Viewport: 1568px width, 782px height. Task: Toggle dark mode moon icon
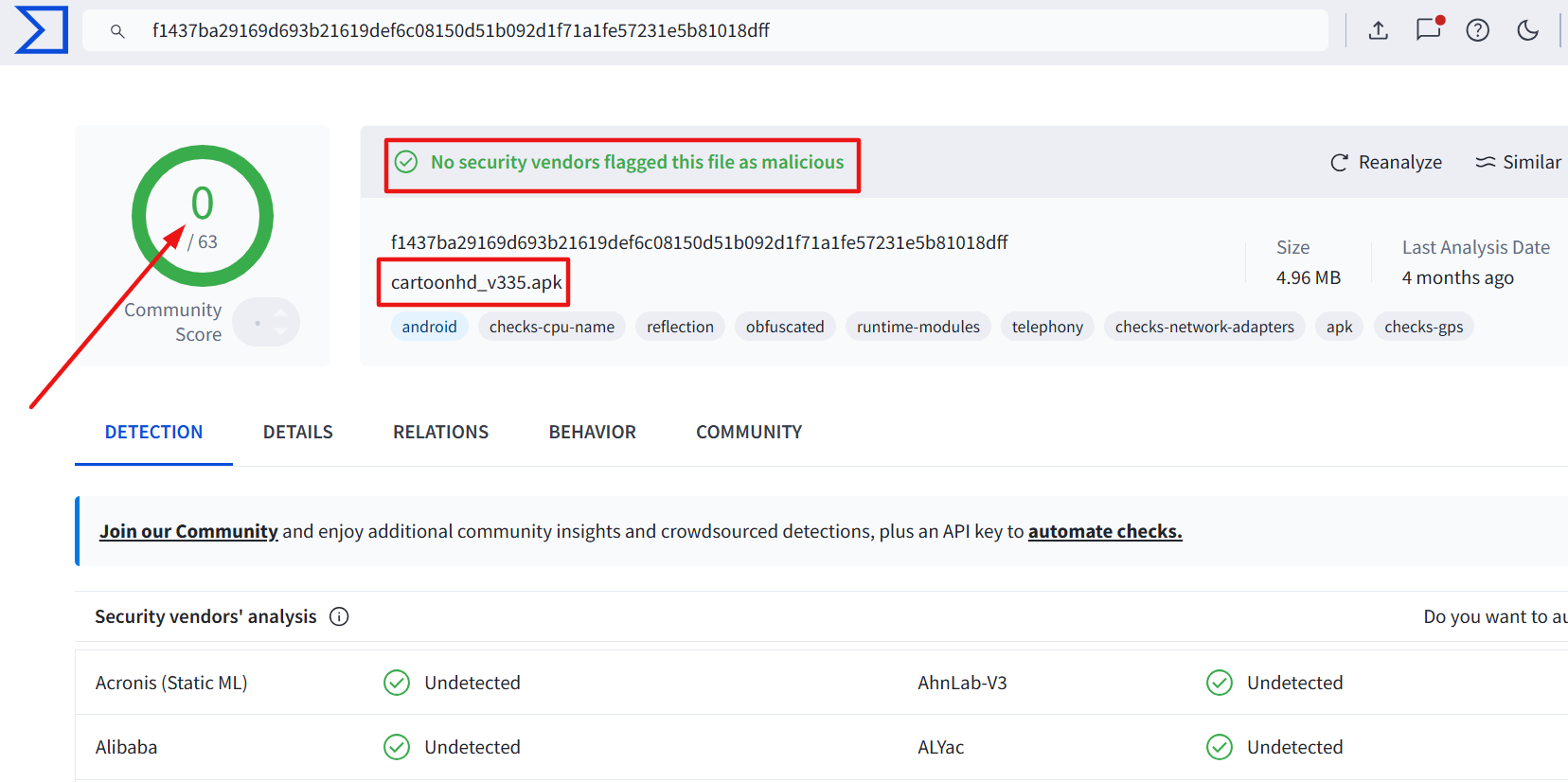coord(1527,30)
